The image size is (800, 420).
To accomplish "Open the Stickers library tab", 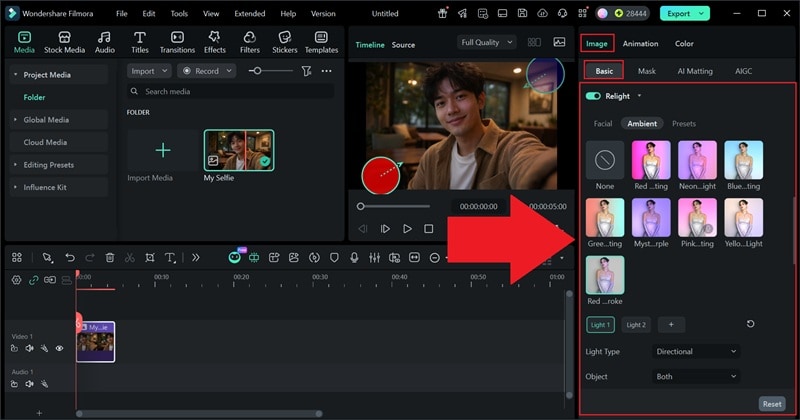I will [284, 42].
